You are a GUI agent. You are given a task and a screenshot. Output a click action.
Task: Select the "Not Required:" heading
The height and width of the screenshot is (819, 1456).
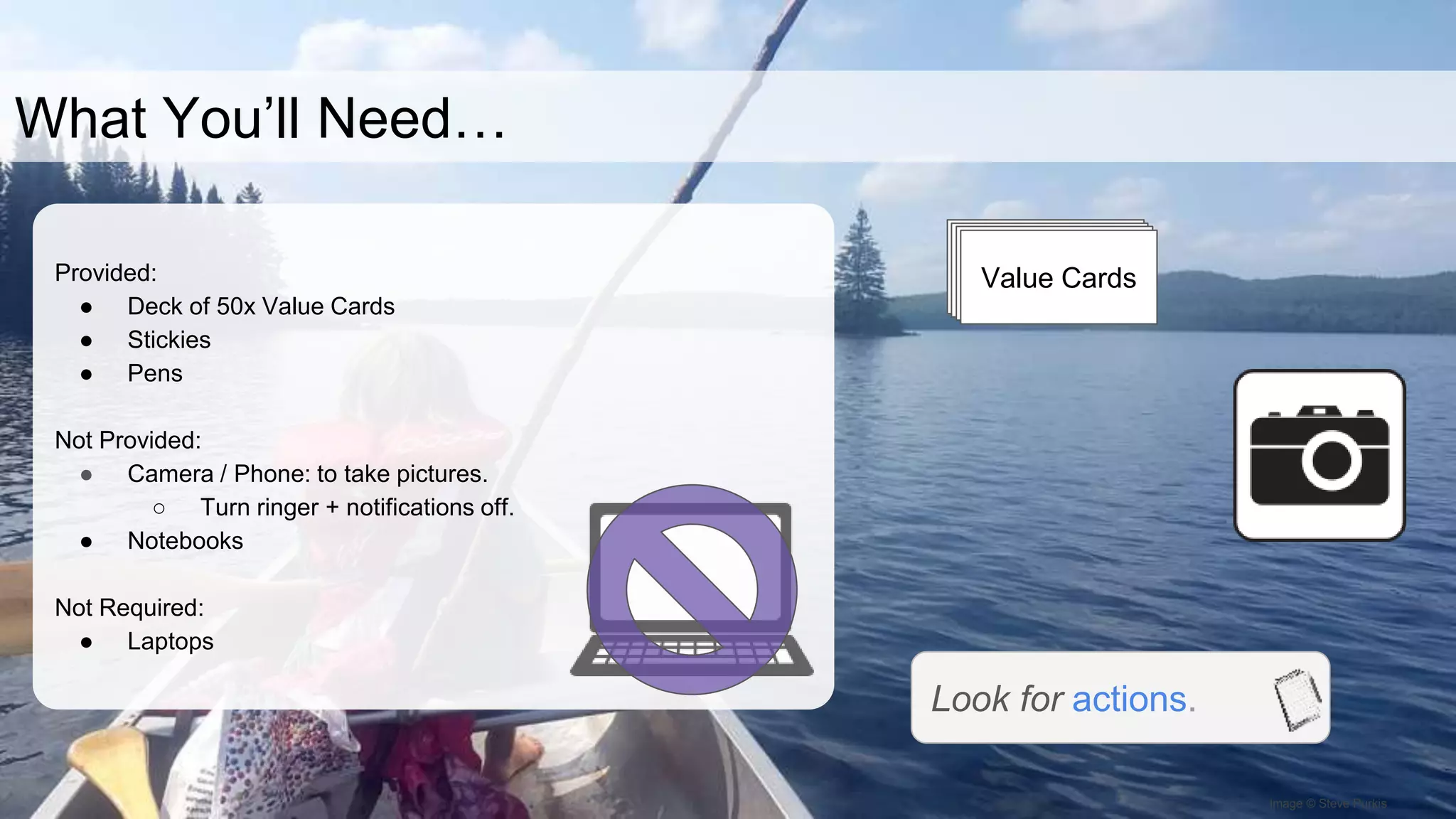(x=129, y=608)
